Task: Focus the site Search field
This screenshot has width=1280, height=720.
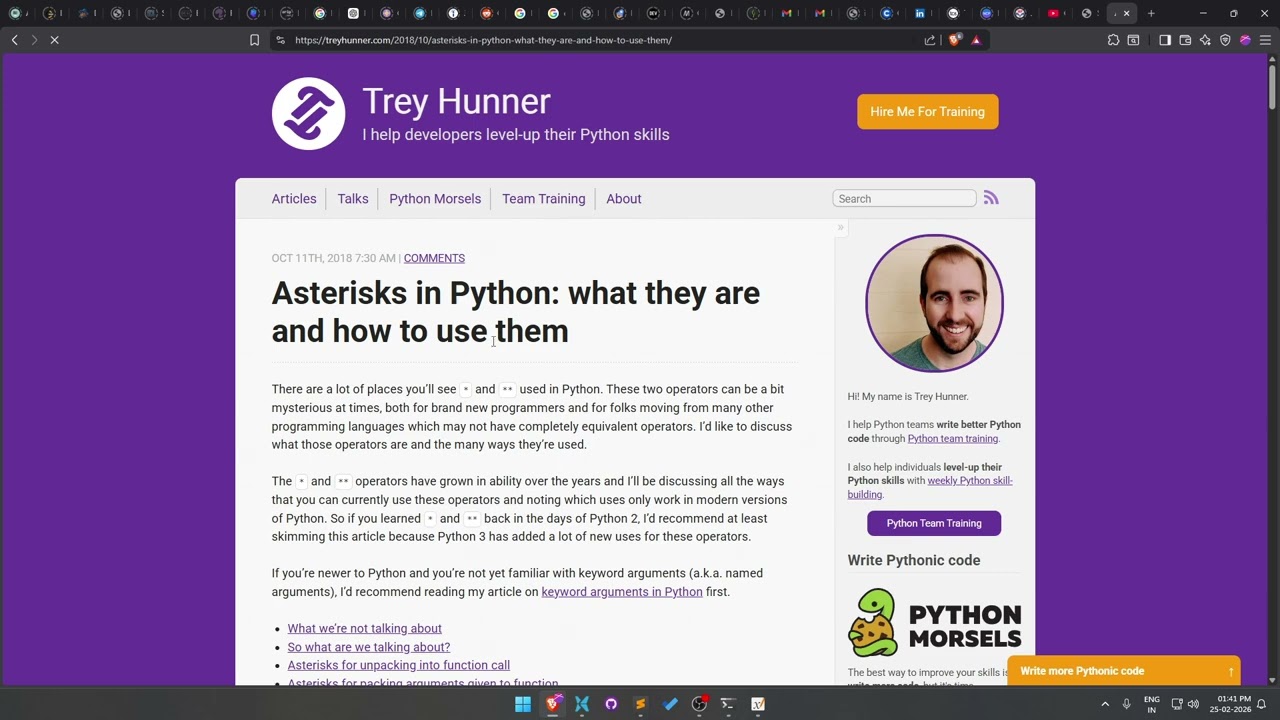Action: [x=904, y=199]
